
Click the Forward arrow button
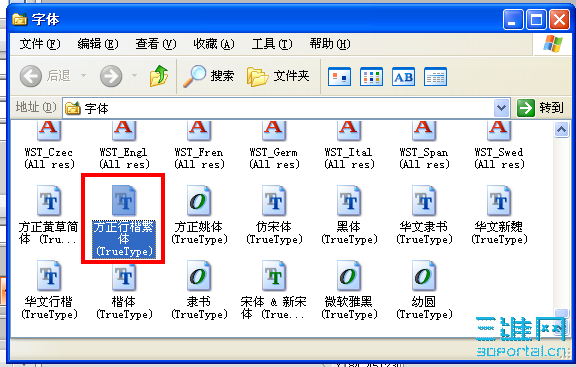(x=111, y=76)
